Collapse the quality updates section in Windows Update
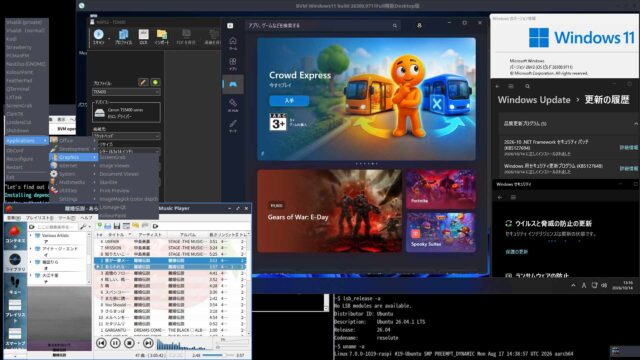The image size is (640, 360). tap(635, 124)
